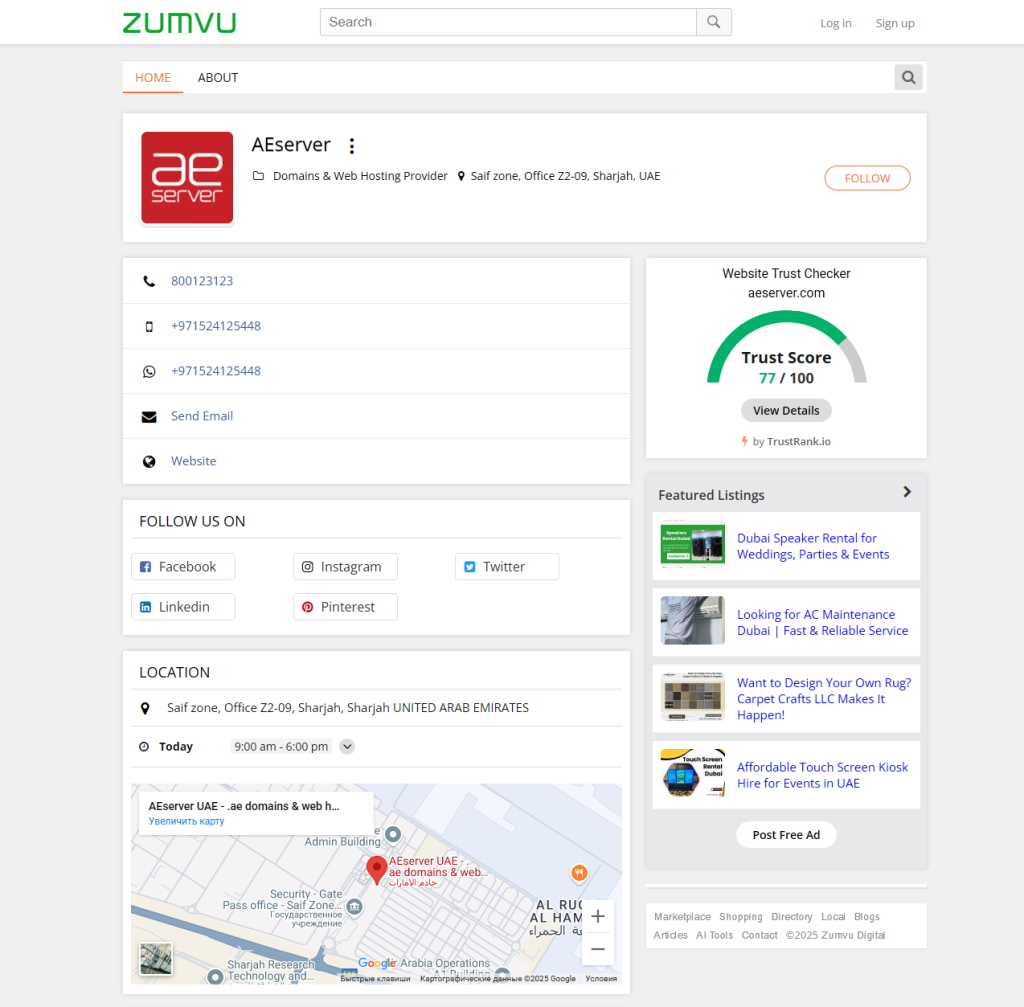The width and height of the screenshot is (1024, 1007).
Task: Switch map to satellite thumbnail view
Action: (156, 959)
